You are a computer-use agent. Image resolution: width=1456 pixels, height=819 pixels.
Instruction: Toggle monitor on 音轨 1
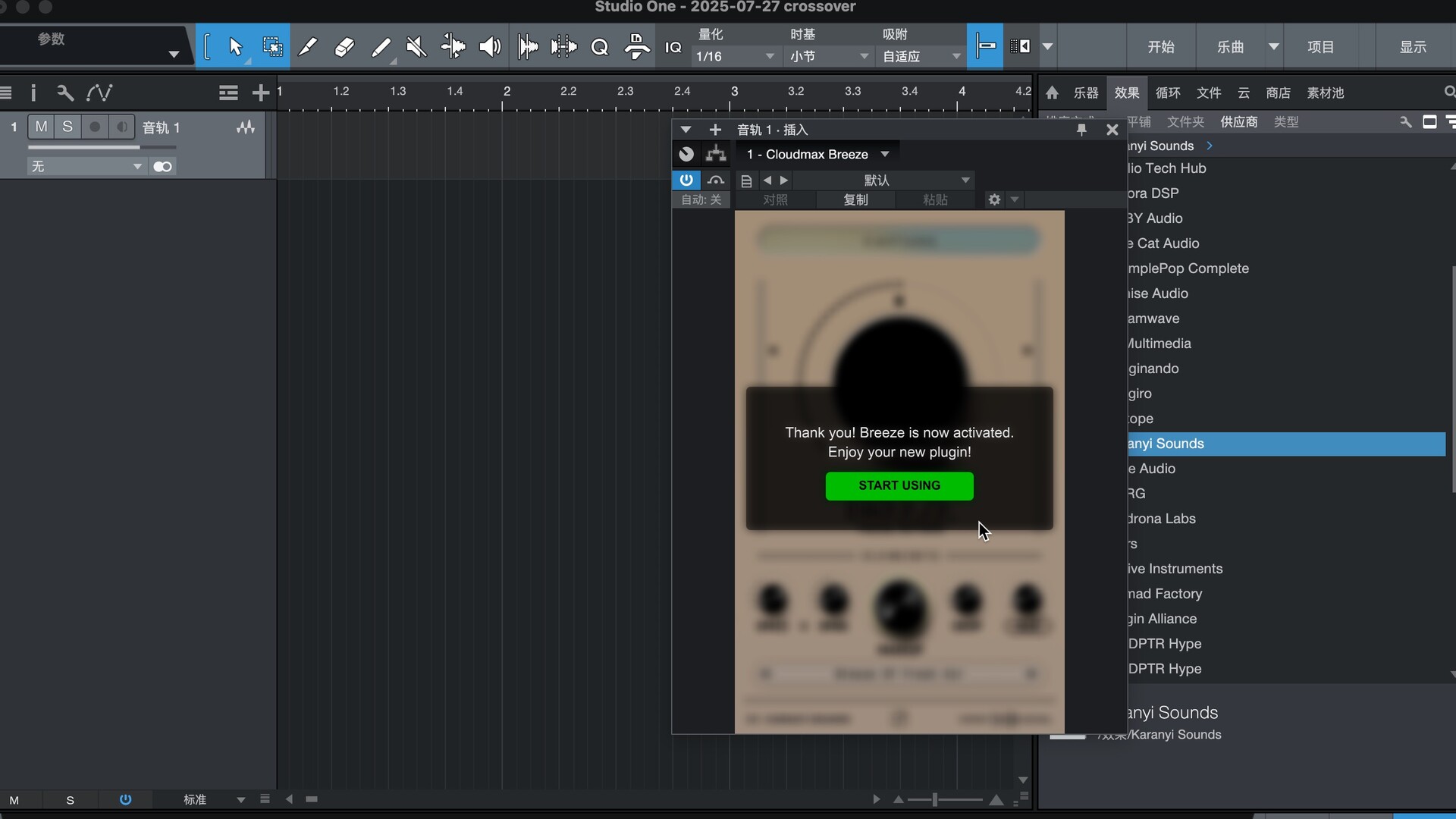tap(121, 127)
